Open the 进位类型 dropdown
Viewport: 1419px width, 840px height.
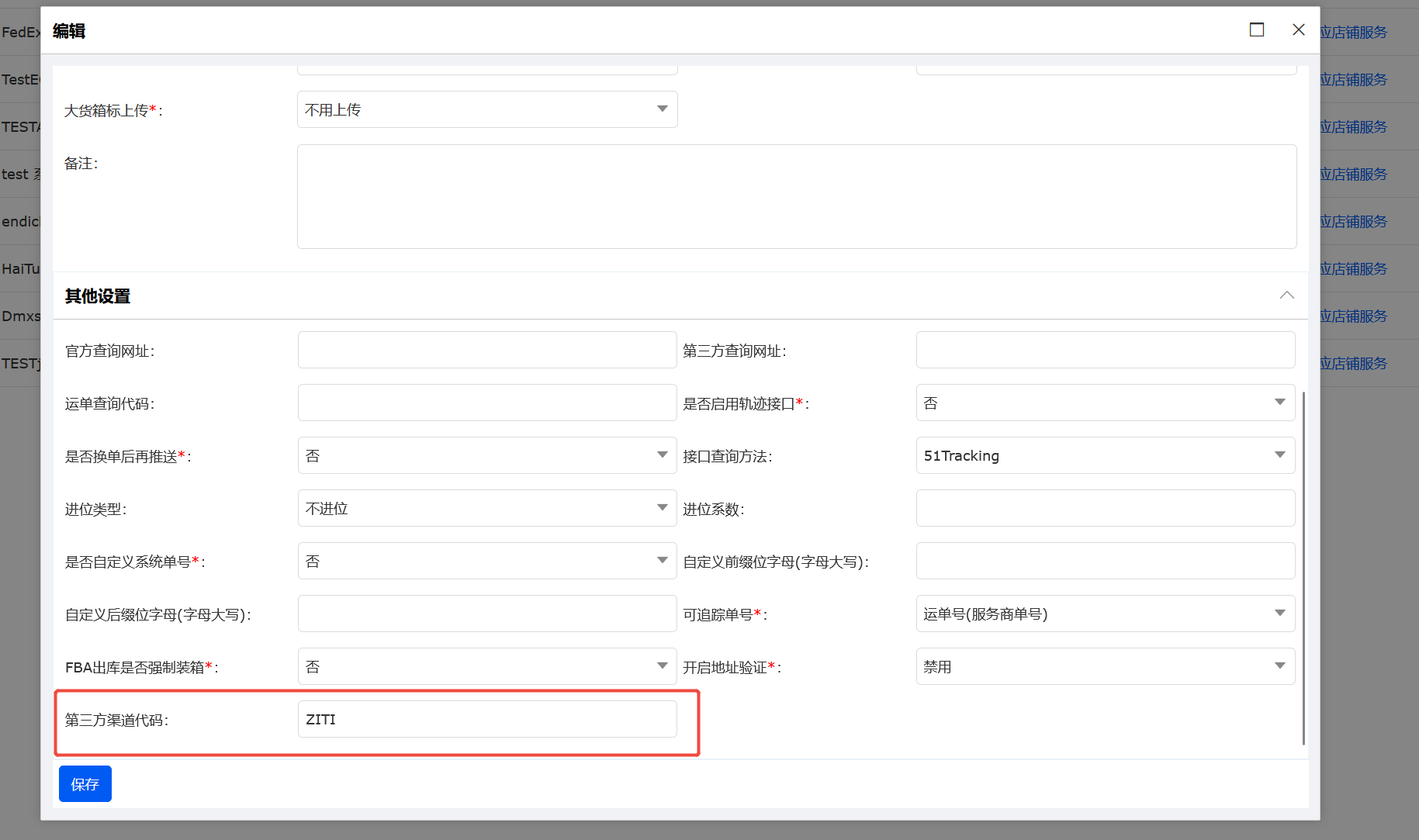tap(487, 508)
